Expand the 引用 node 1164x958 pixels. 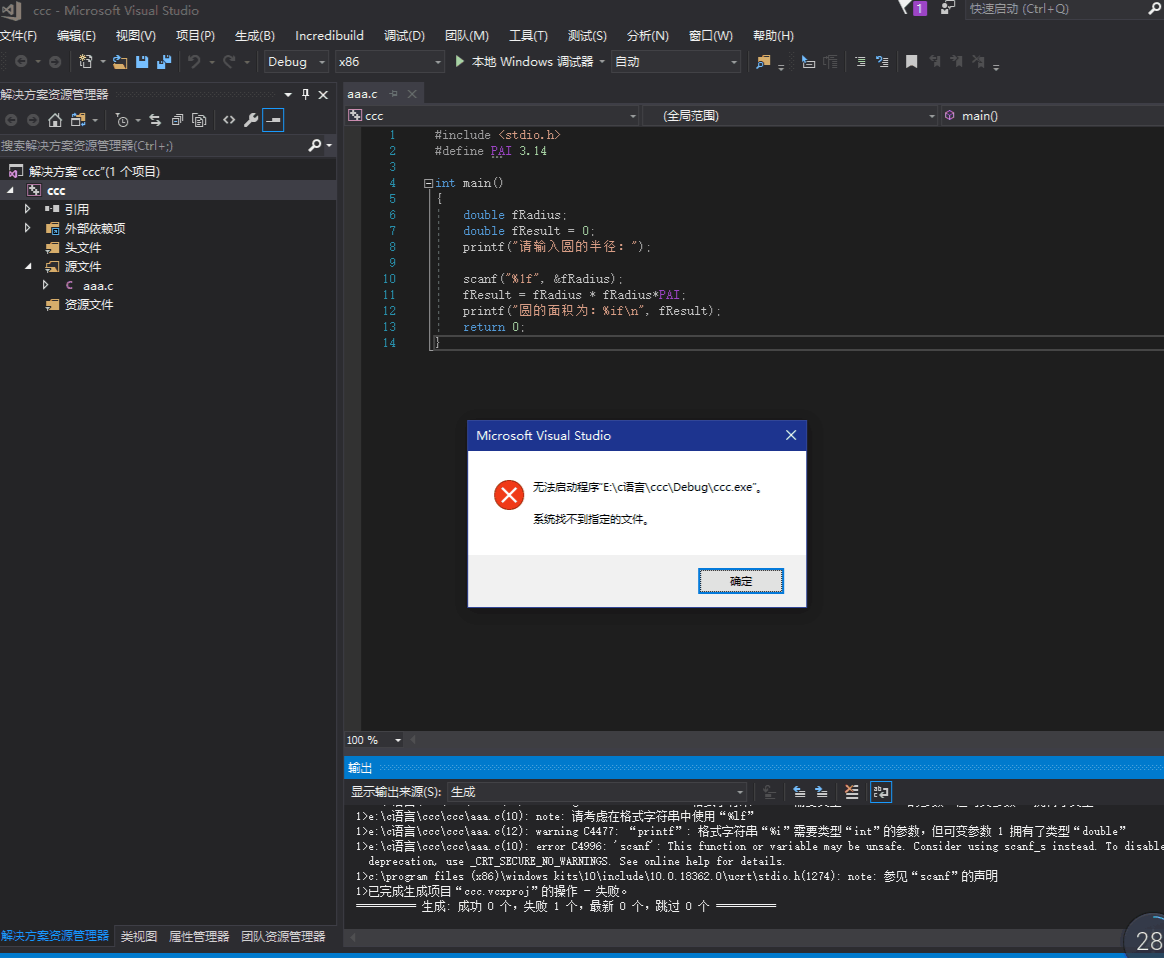click(x=27, y=209)
